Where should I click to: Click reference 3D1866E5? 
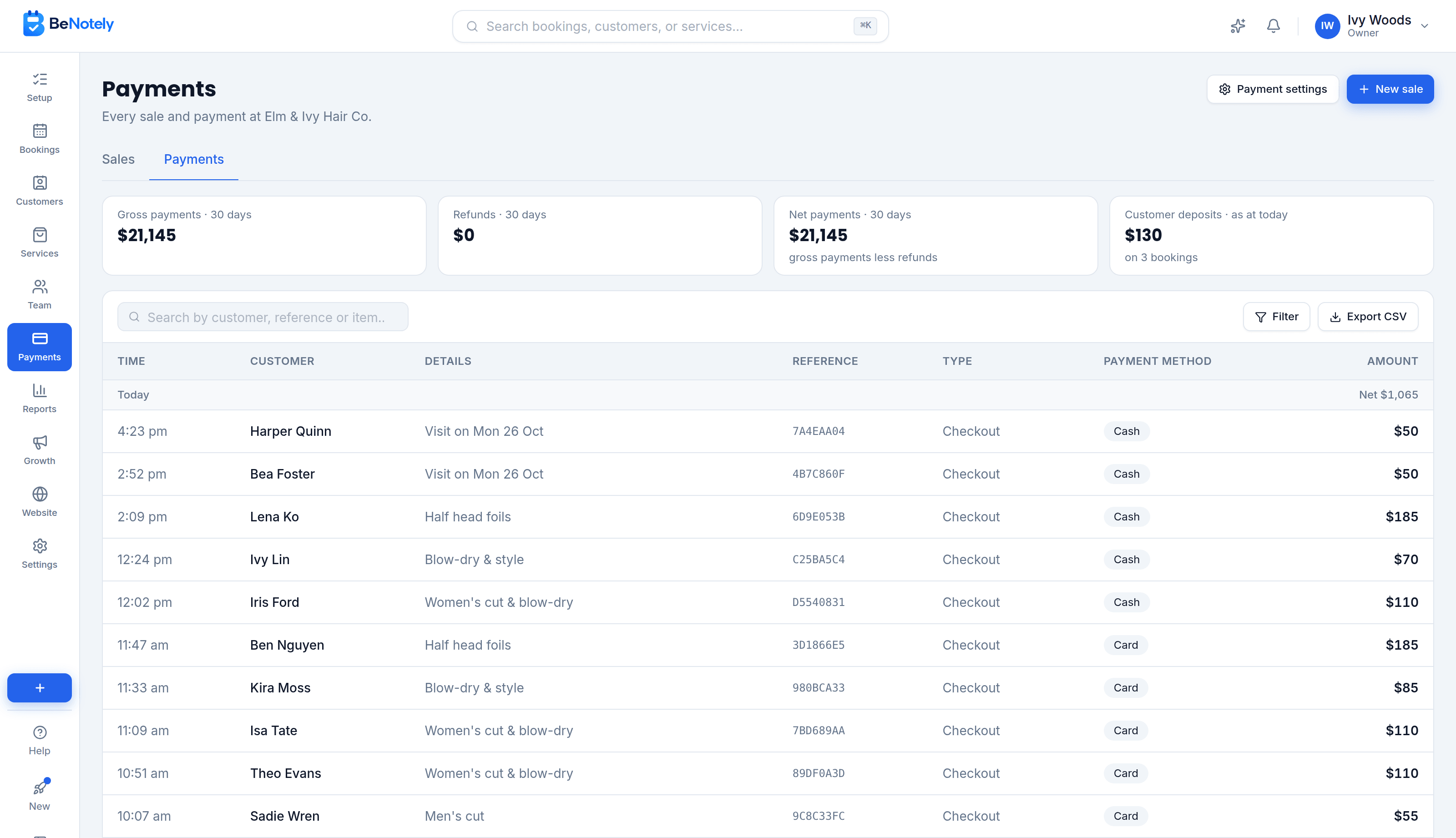(x=818, y=645)
